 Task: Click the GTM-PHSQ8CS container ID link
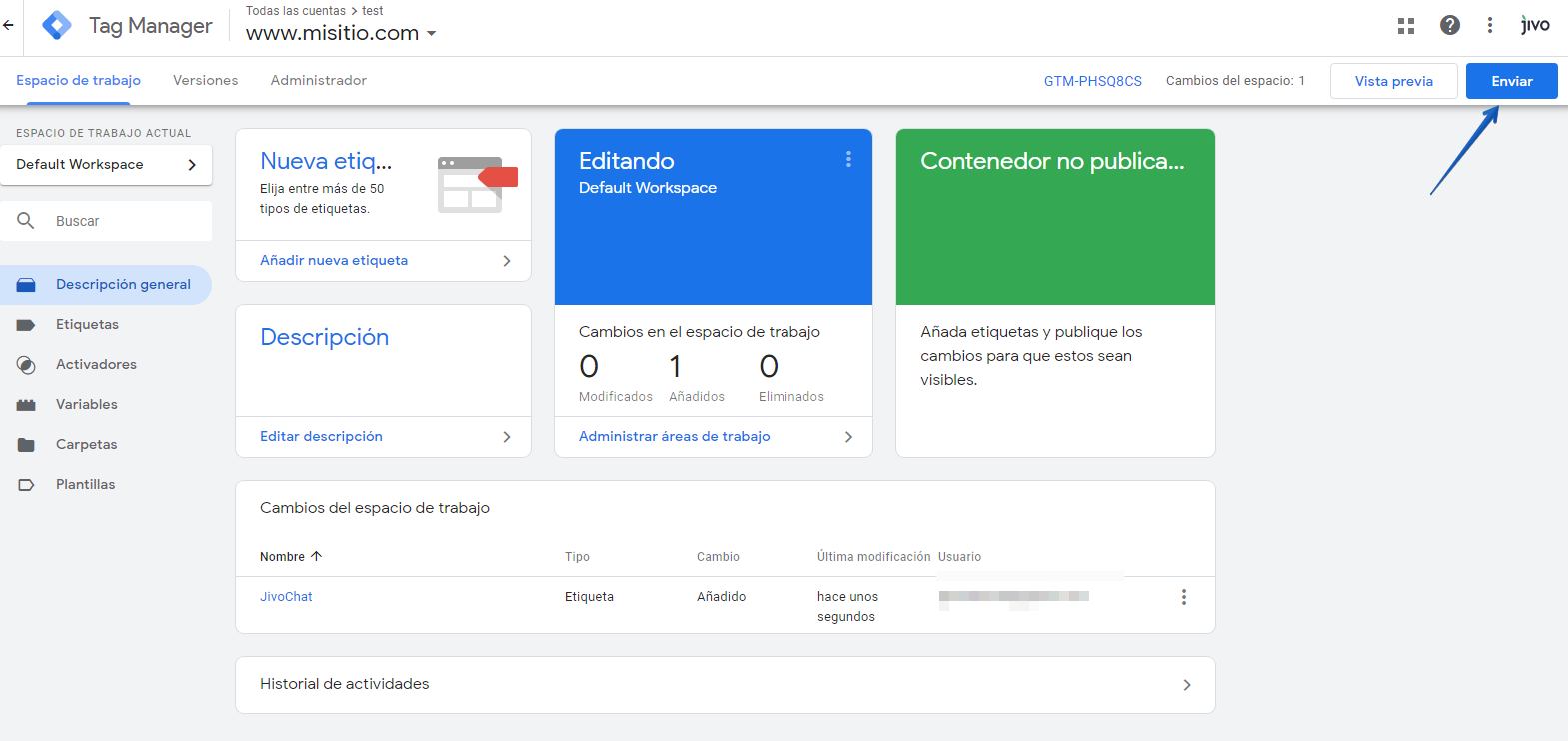tap(1092, 81)
